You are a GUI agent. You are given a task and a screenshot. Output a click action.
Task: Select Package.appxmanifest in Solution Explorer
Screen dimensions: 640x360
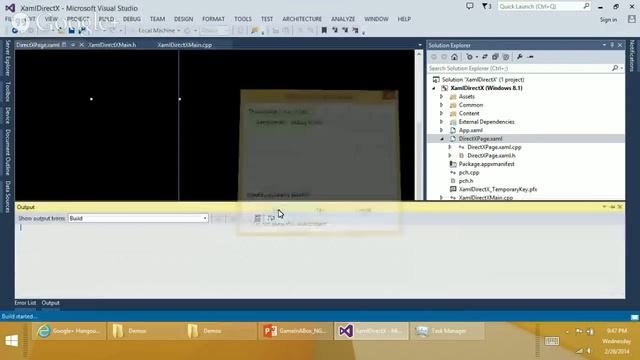click(x=487, y=164)
